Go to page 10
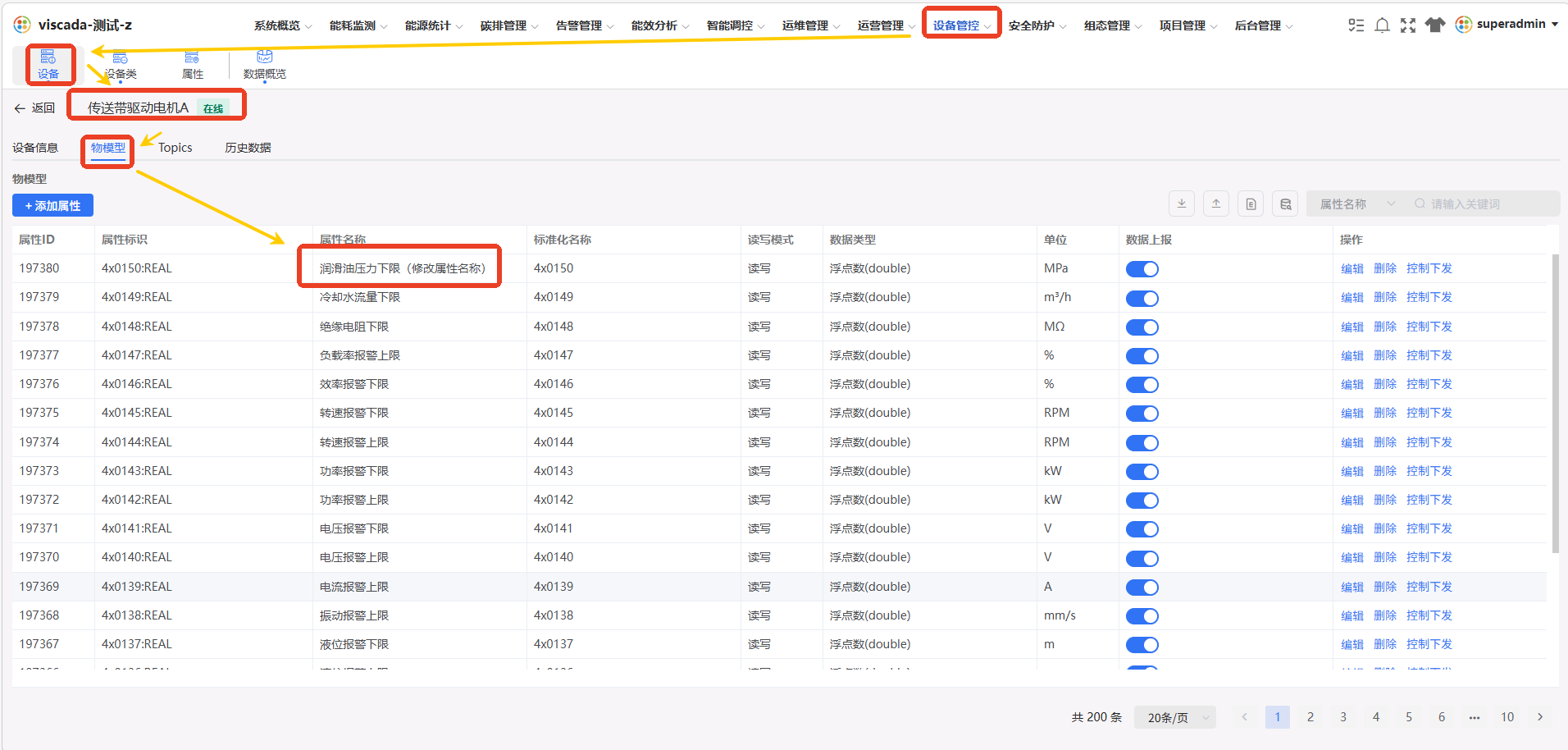 coord(1507,717)
